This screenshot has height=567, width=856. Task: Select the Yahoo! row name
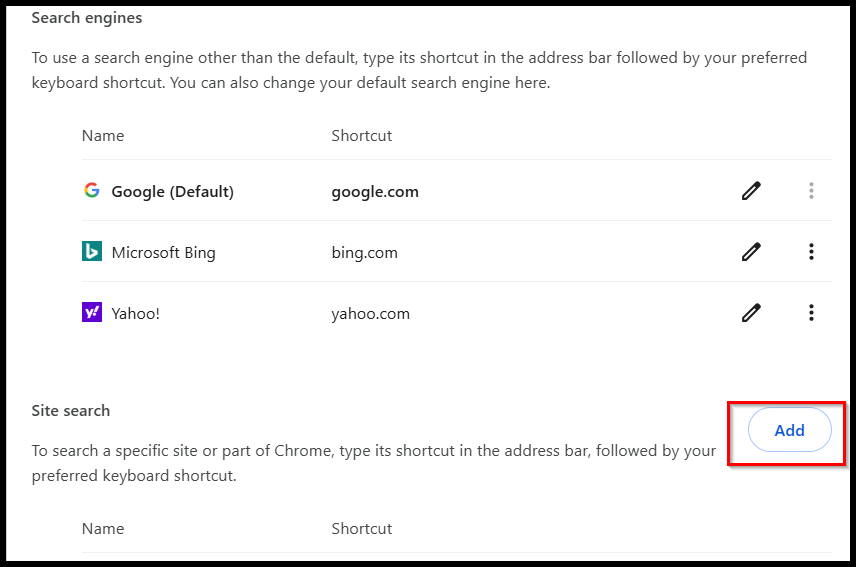click(135, 314)
